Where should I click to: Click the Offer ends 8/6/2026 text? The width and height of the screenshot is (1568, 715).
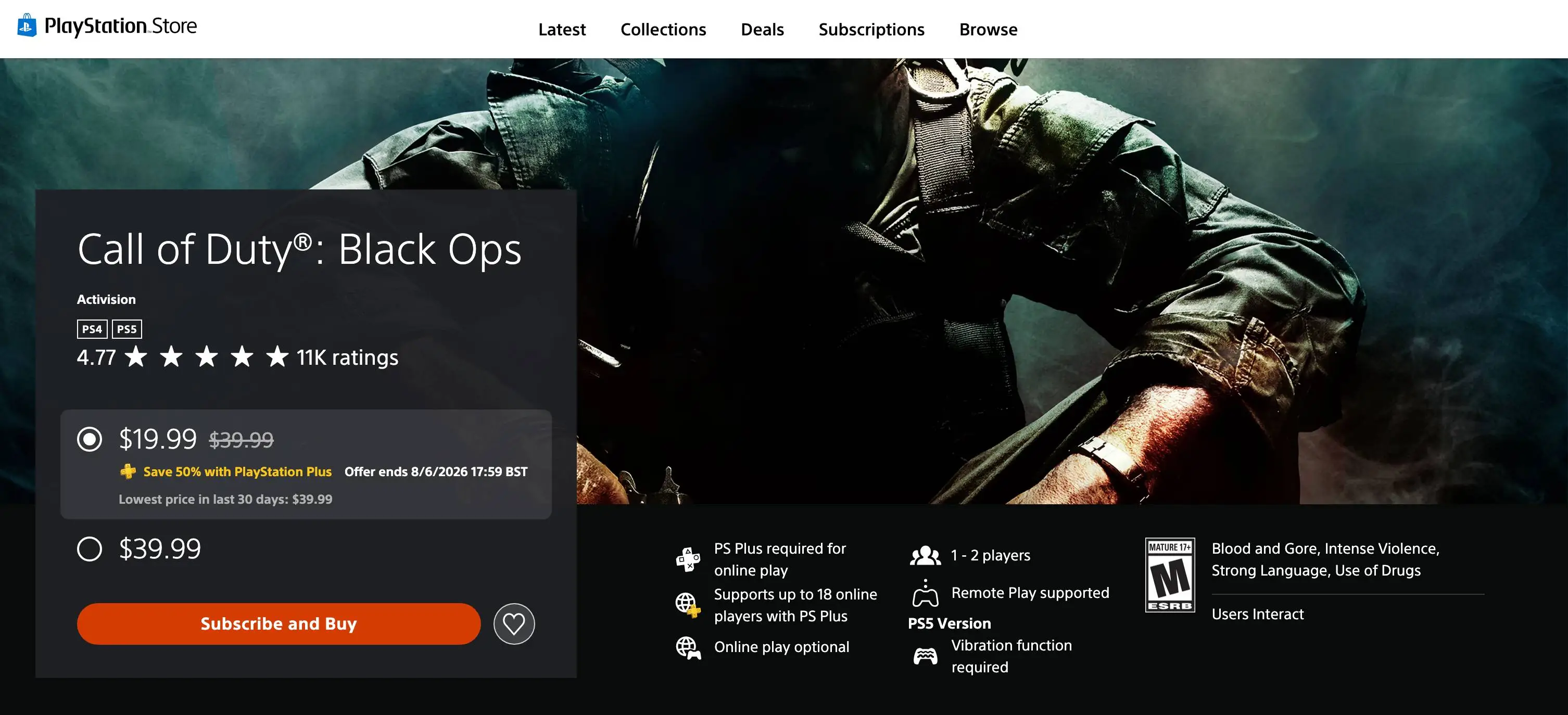pyautogui.click(x=436, y=471)
